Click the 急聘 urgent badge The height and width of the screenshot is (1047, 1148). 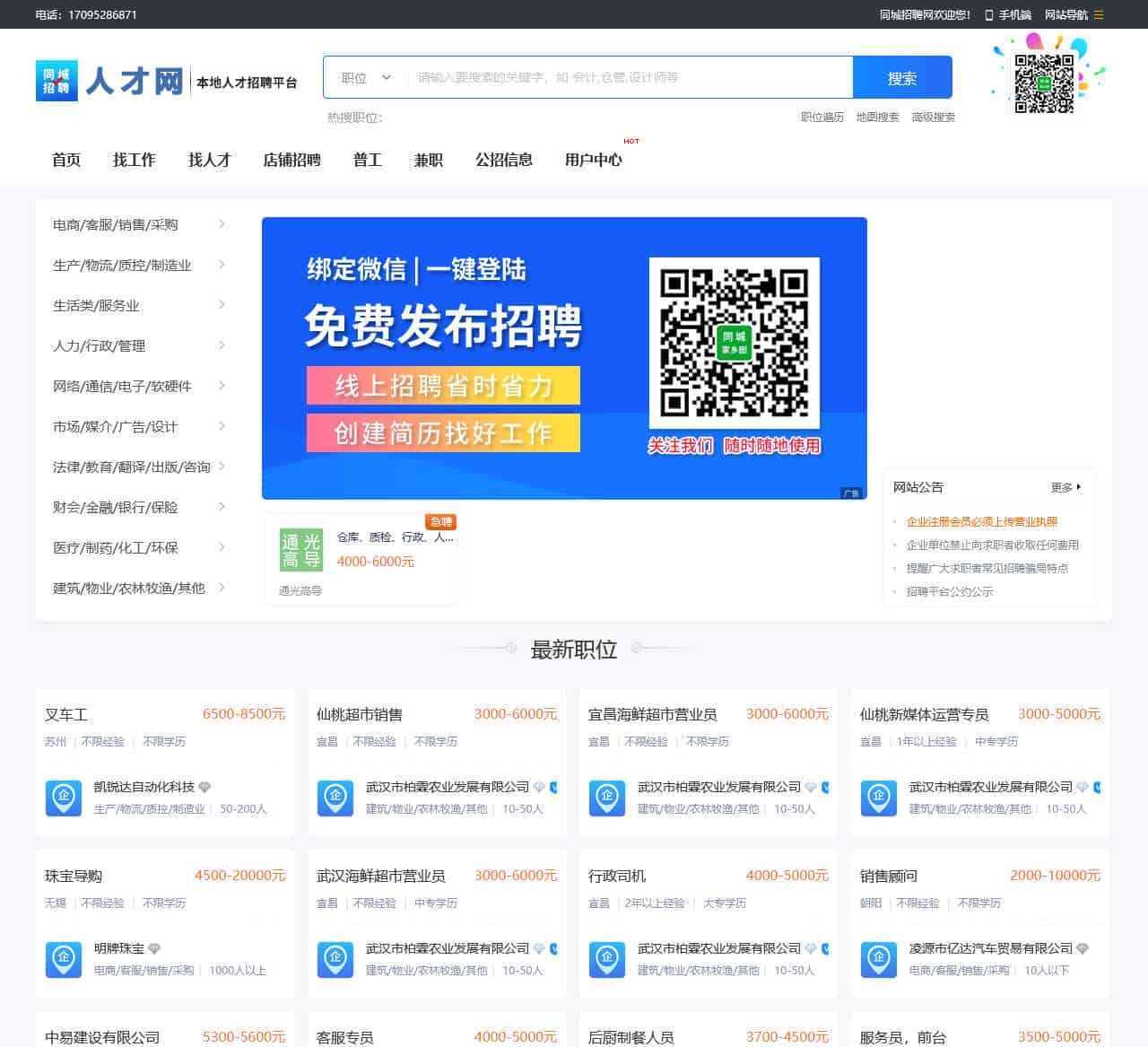tap(441, 521)
